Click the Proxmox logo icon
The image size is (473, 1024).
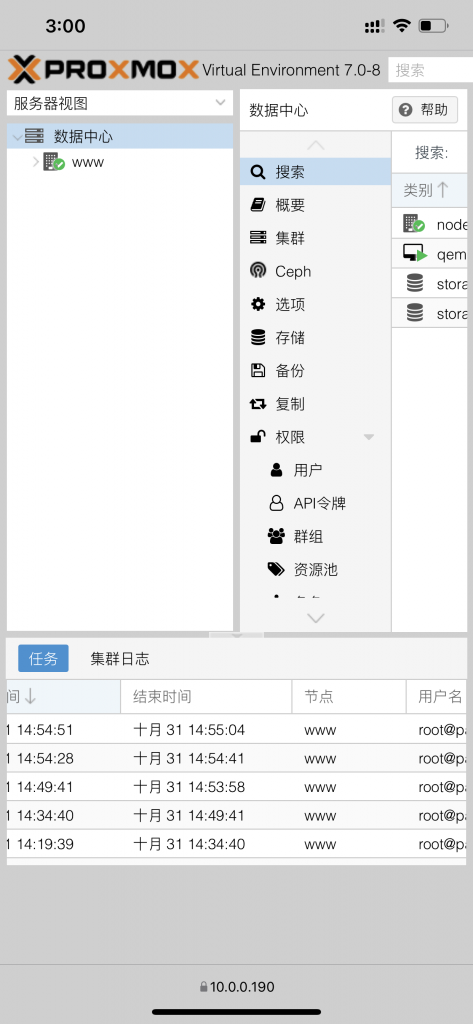pos(24,69)
